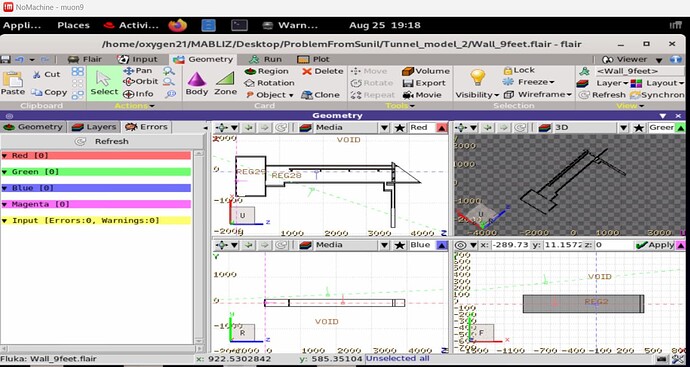The width and height of the screenshot is (690, 367).
Task: Open the Wireframe dropdown menu
Action: pos(538,95)
